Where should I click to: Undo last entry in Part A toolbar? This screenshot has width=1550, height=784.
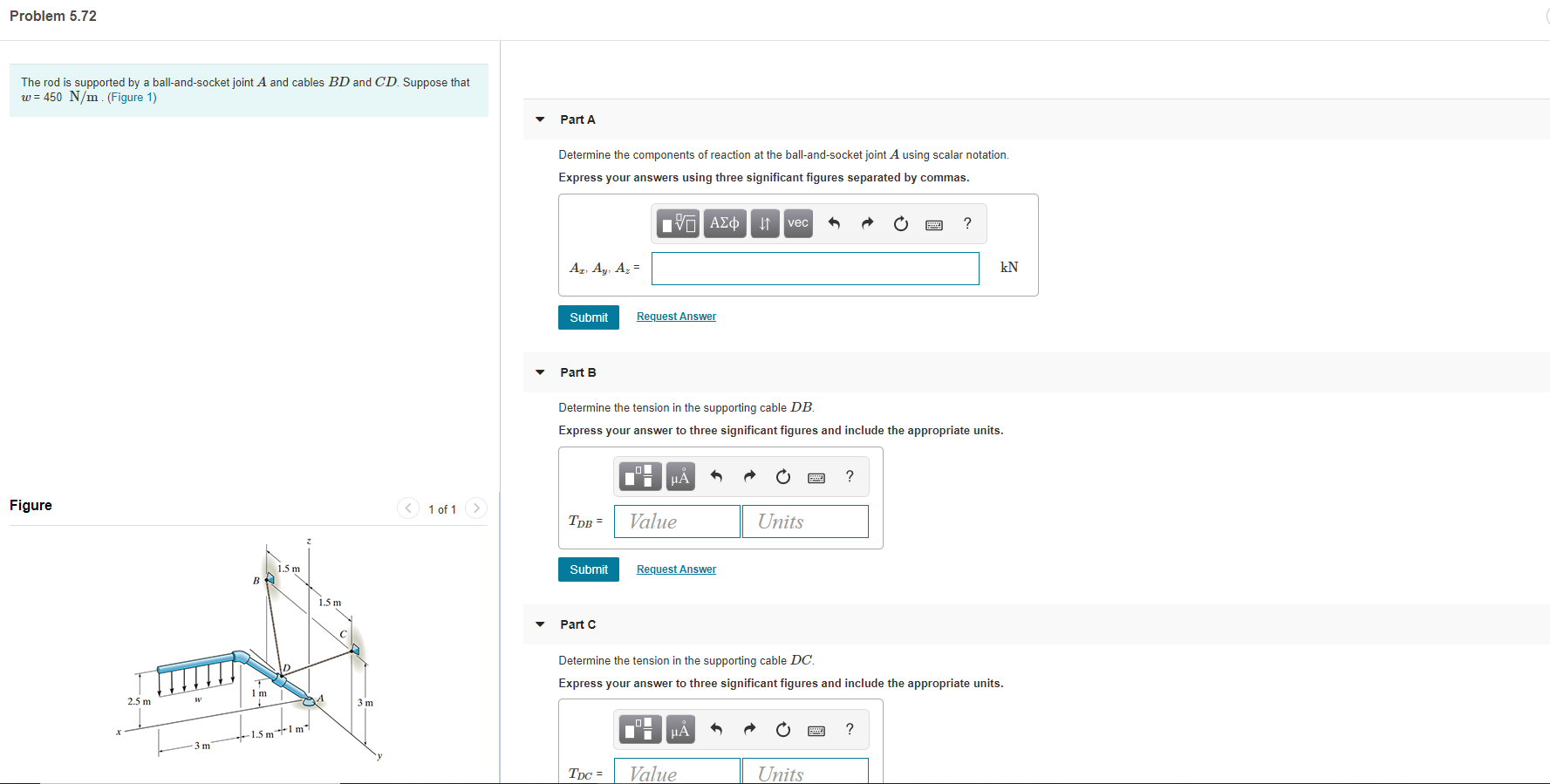[834, 224]
